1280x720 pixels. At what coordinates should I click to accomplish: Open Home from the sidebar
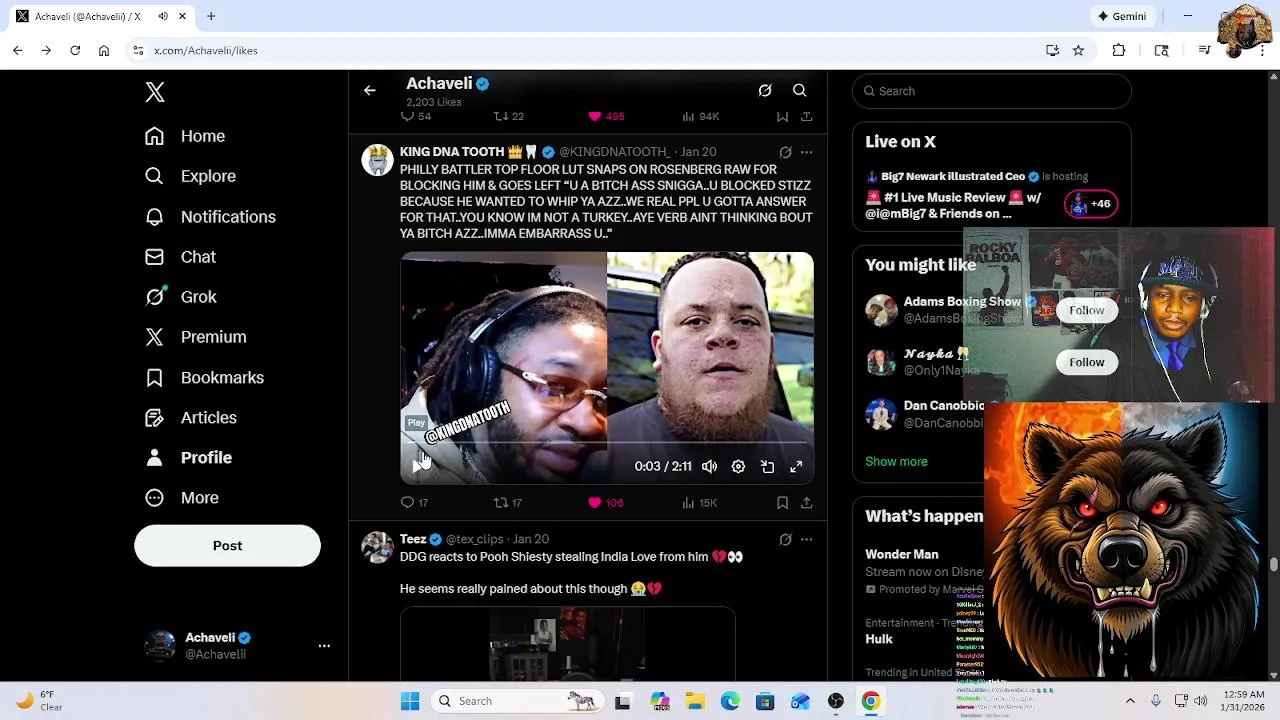point(185,136)
